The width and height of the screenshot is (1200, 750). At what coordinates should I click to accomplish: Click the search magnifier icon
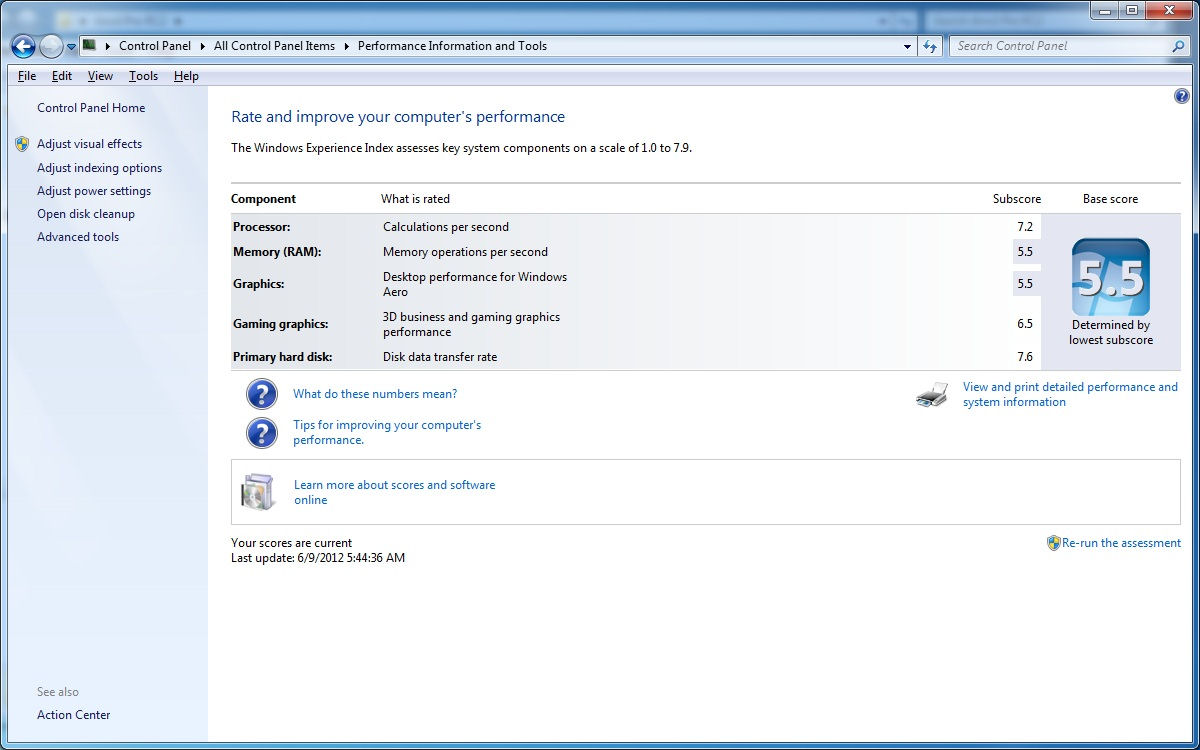[1178, 46]
